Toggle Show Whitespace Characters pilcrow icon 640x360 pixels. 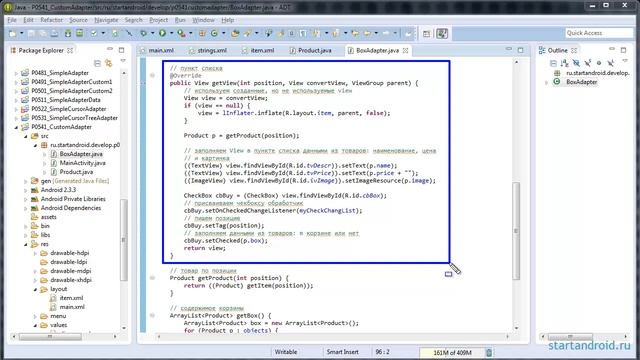(x=302, y=33)
